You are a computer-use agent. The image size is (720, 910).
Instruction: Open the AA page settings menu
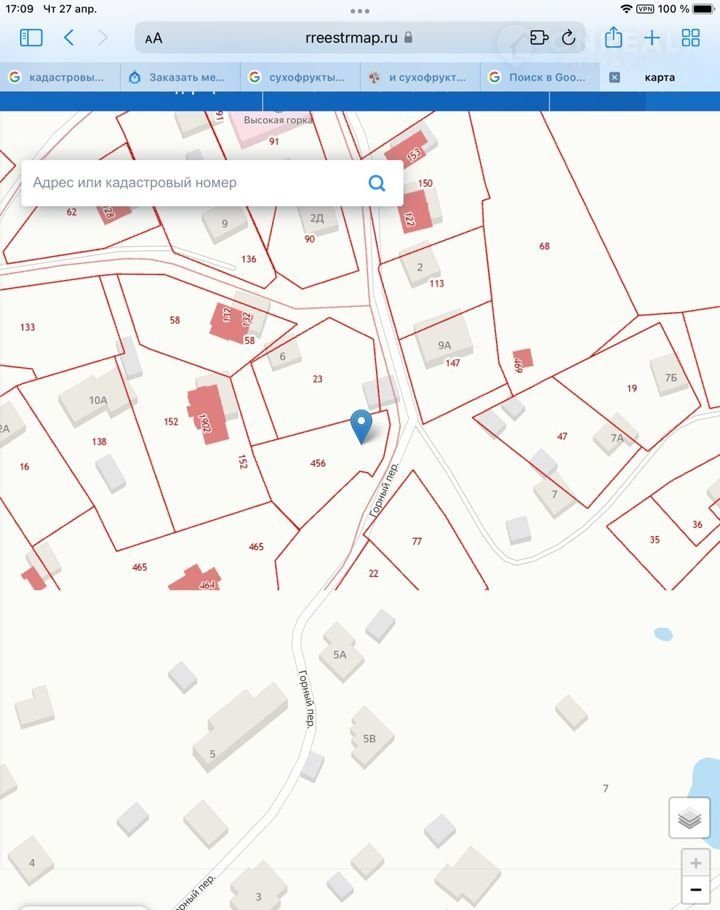(153, 38)
